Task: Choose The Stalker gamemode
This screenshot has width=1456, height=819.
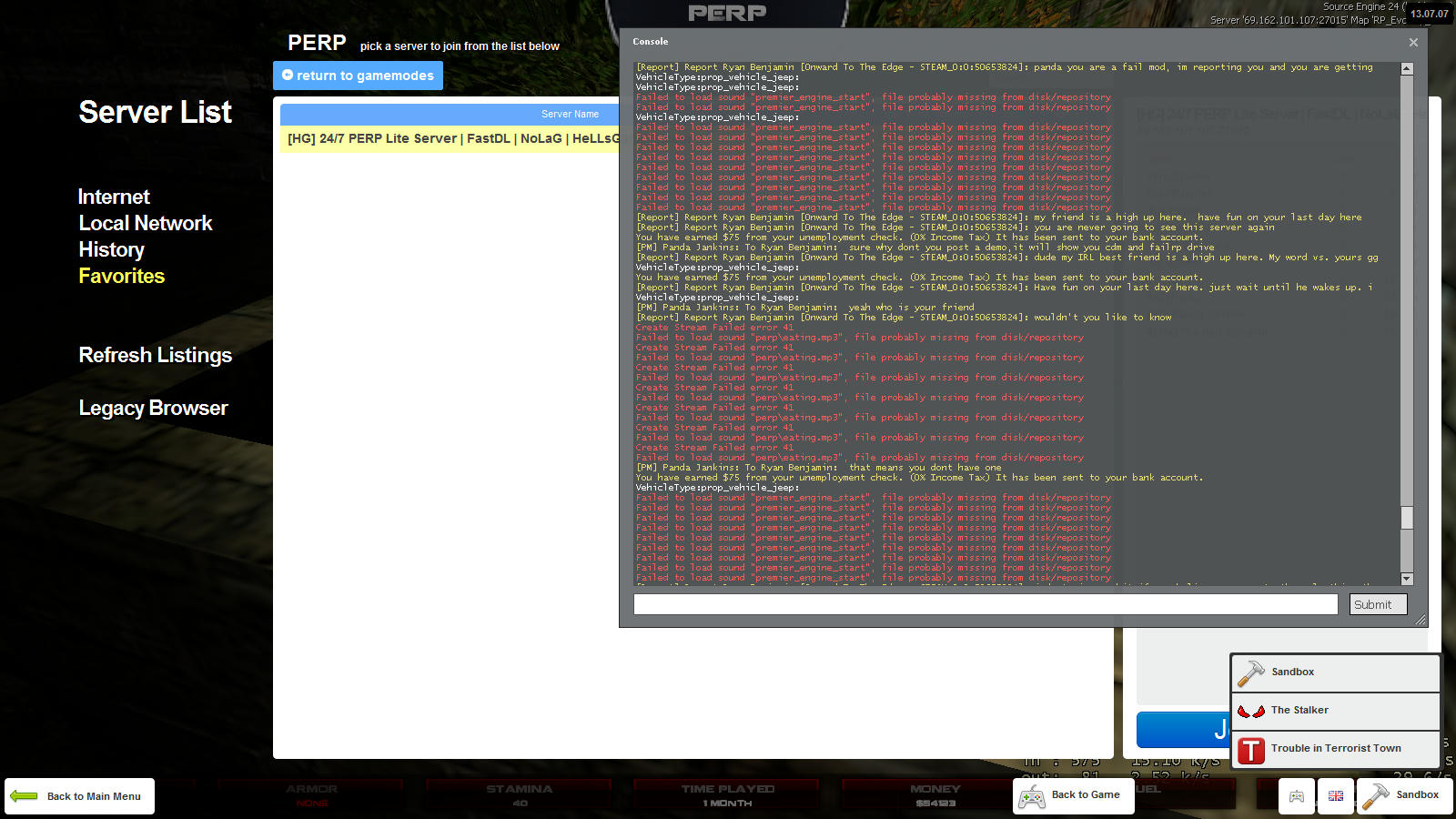Action: [1336, 711]
